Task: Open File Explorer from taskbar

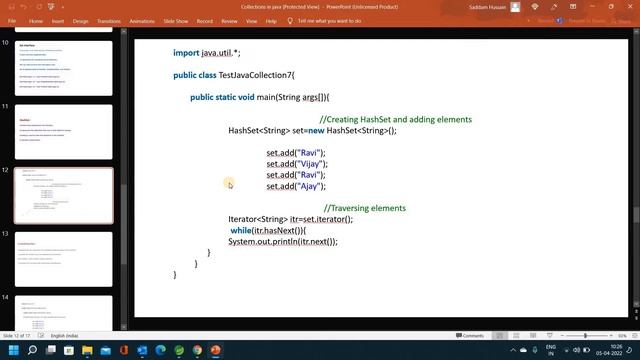Action: pyautogui.click(x=87, y=350)
